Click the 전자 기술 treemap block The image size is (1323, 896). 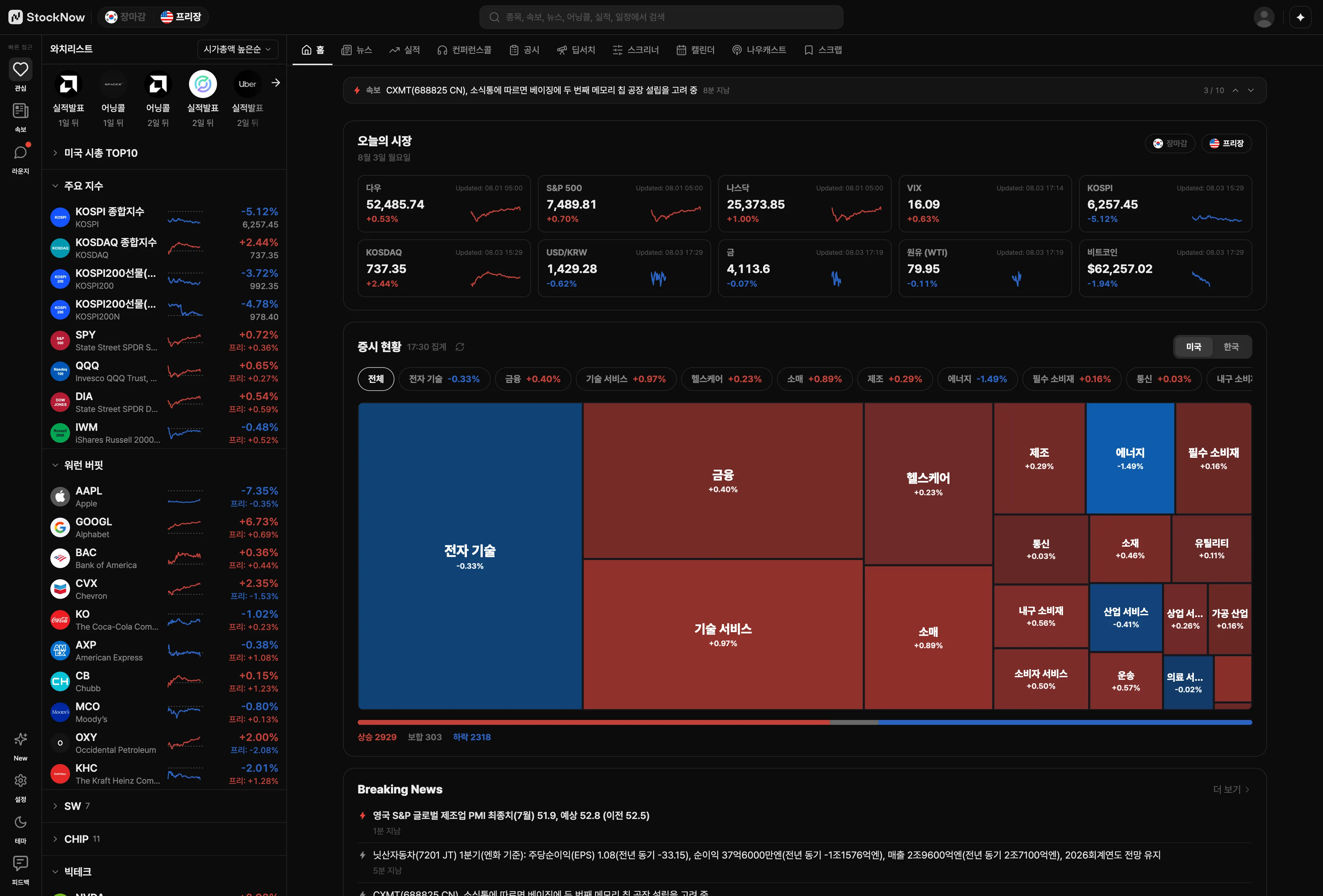point(470,556)
